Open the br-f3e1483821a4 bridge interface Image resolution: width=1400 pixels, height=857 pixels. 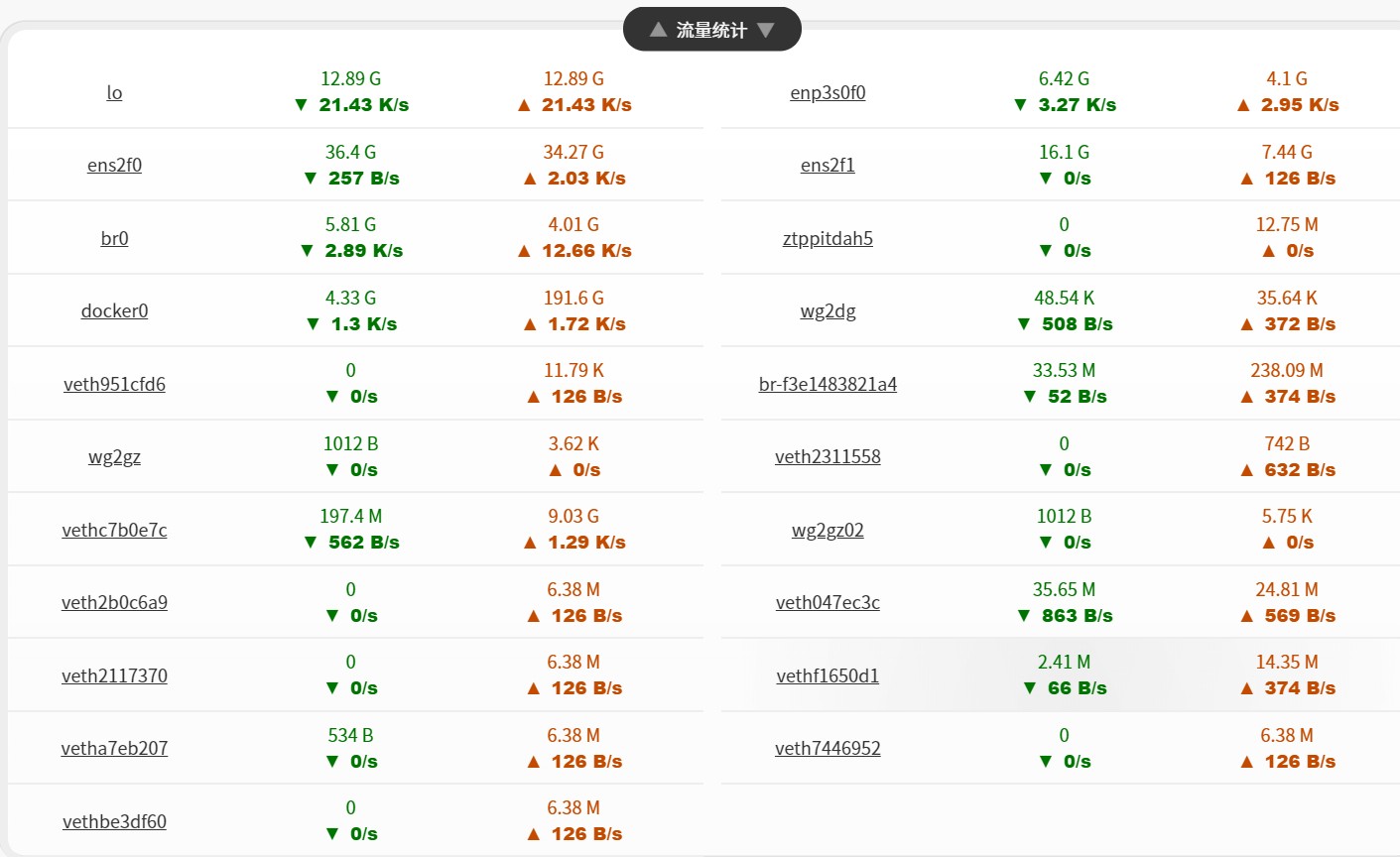[x=827, y=383]
